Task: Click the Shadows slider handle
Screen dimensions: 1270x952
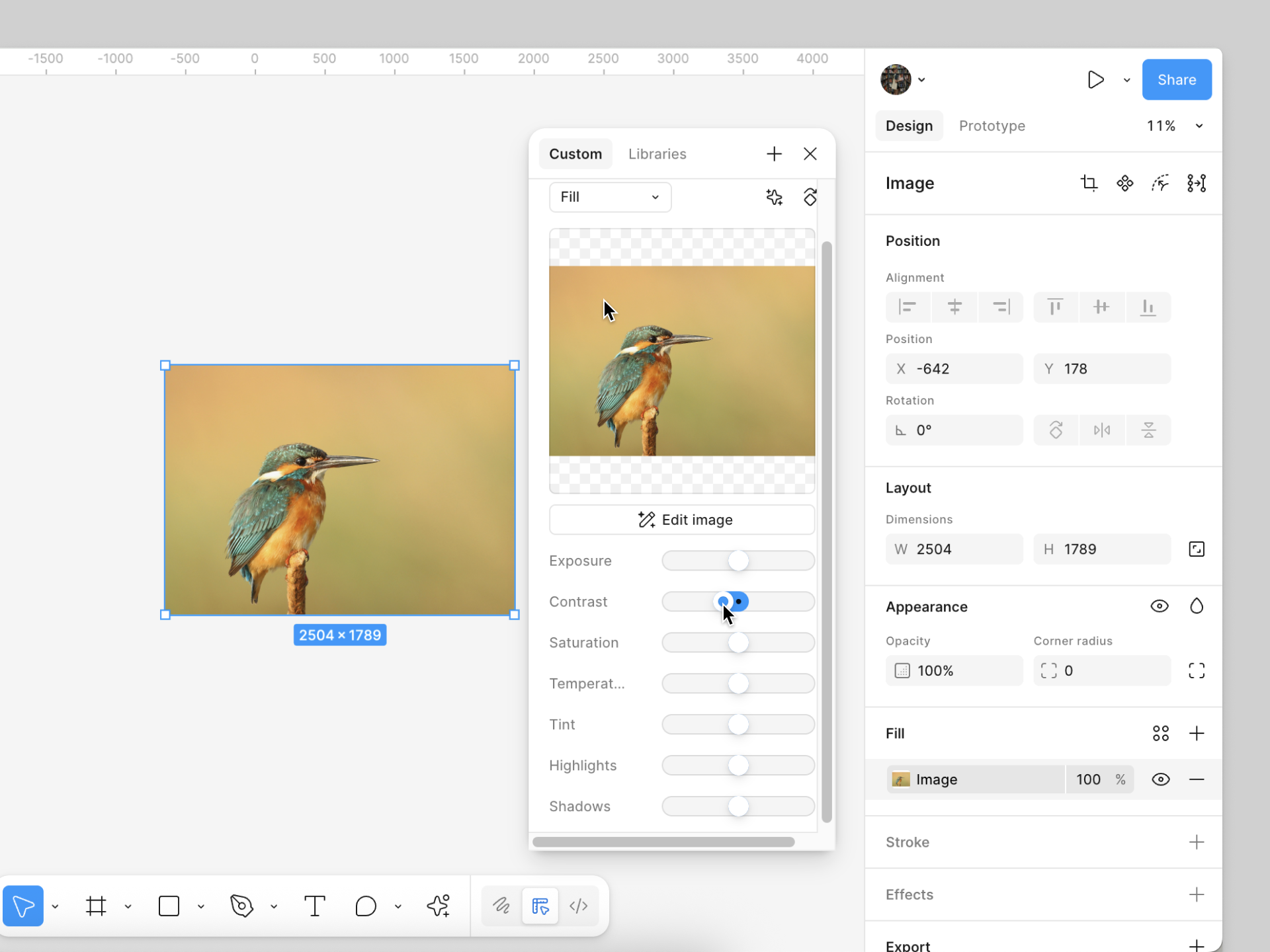Action: pos(738,806)
